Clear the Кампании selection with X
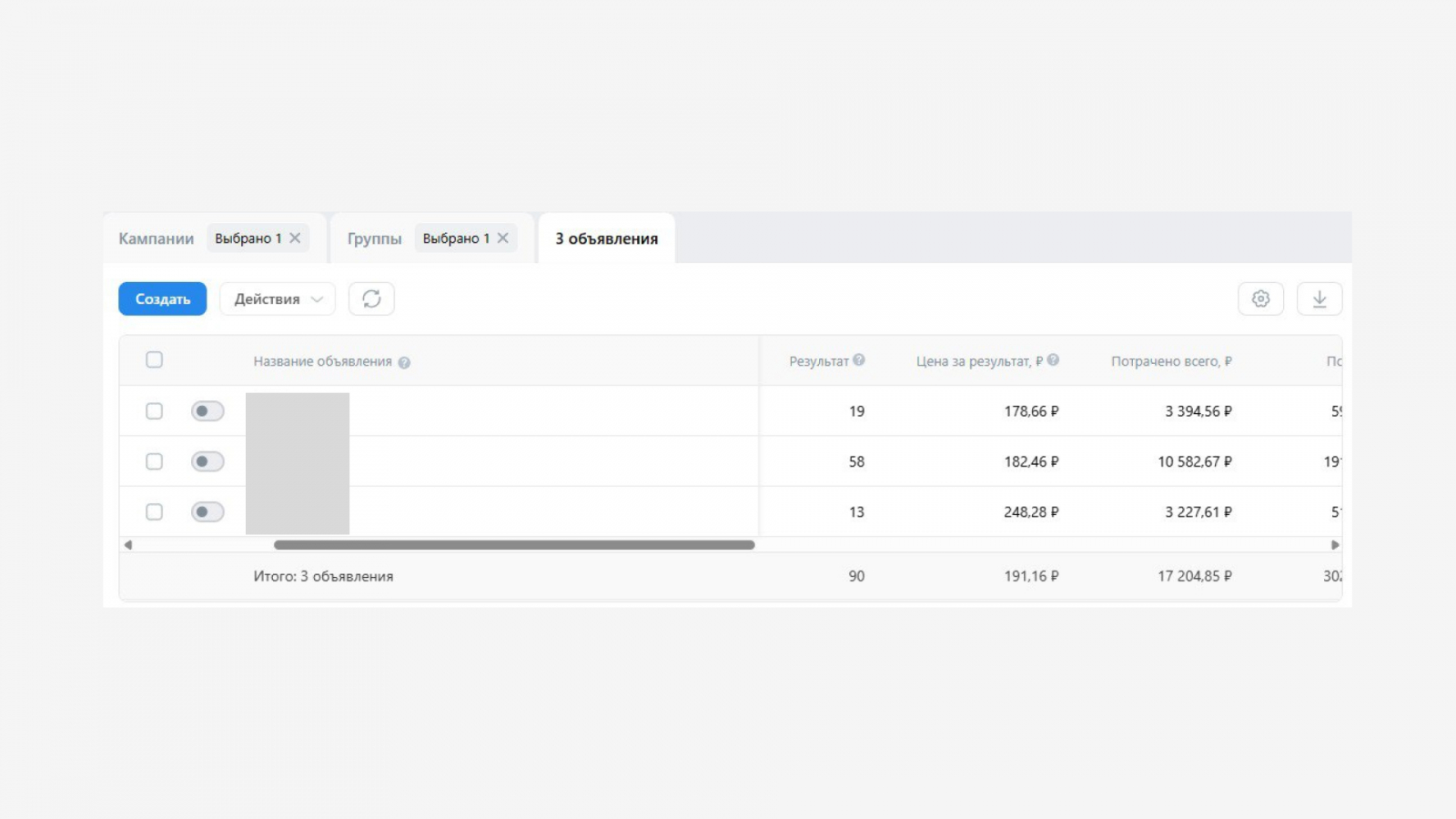This screenshot has width=1456, height=819. click(x=295, y=238)
